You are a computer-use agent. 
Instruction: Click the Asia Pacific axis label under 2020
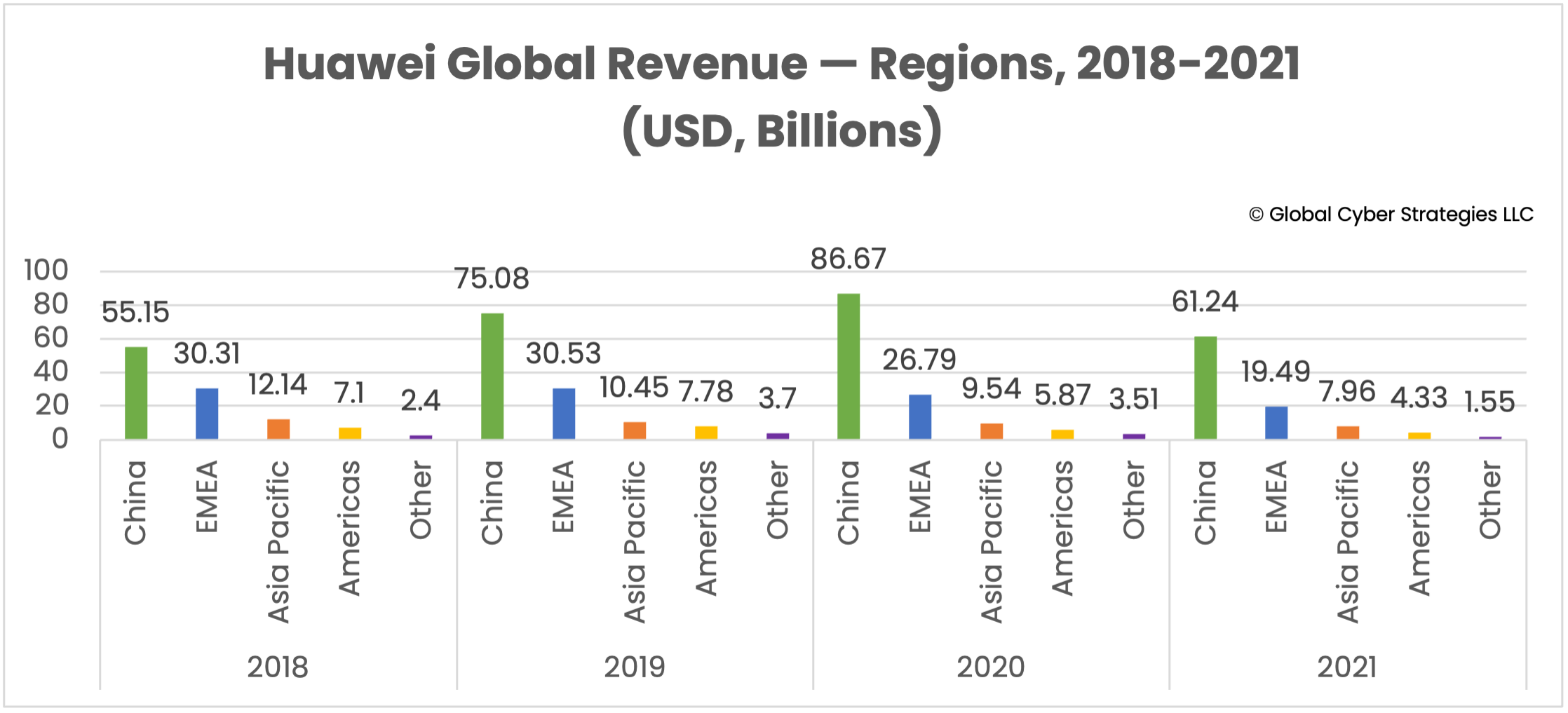[x=991, y=542]
